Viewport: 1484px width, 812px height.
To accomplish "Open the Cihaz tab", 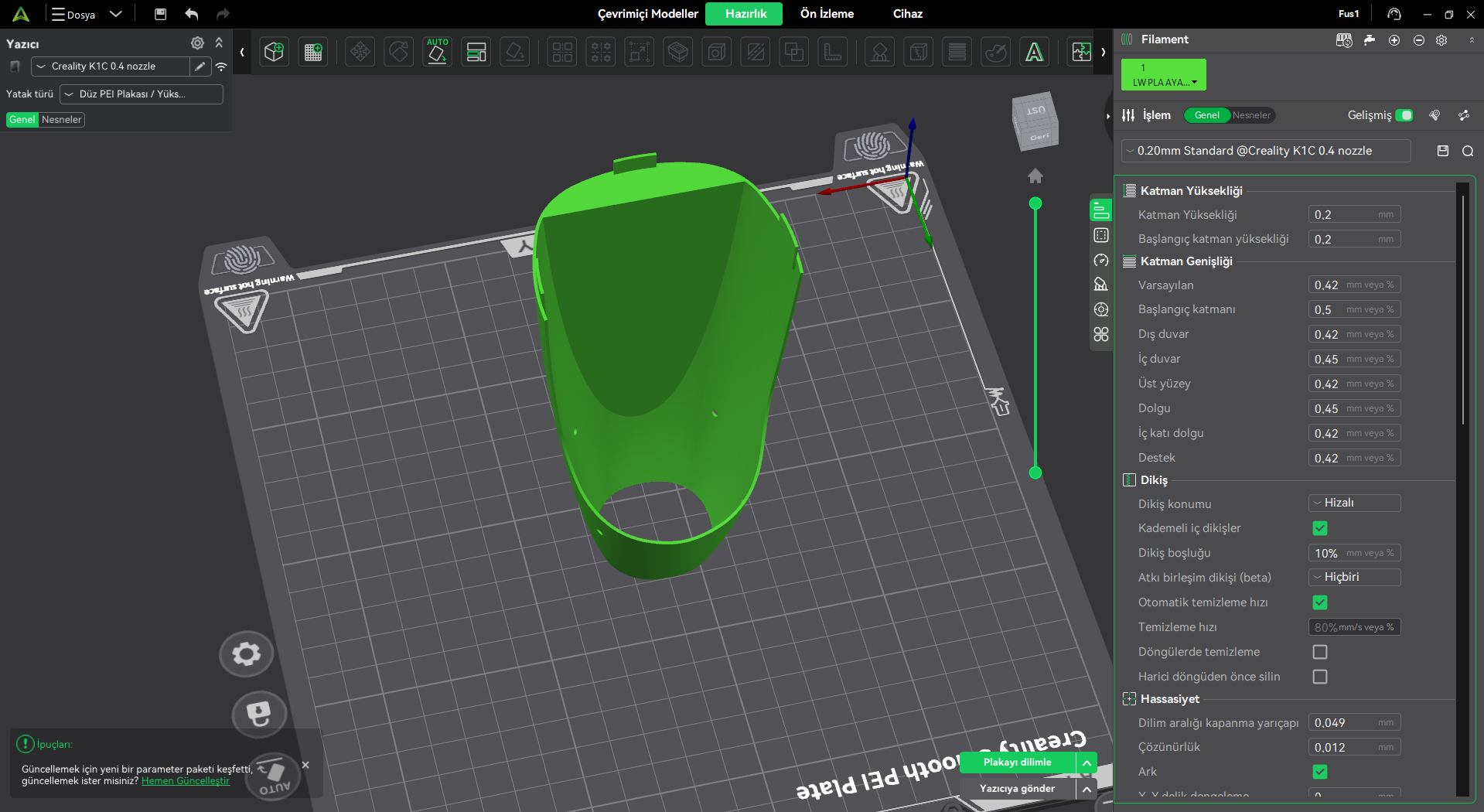I will [907, 14].
